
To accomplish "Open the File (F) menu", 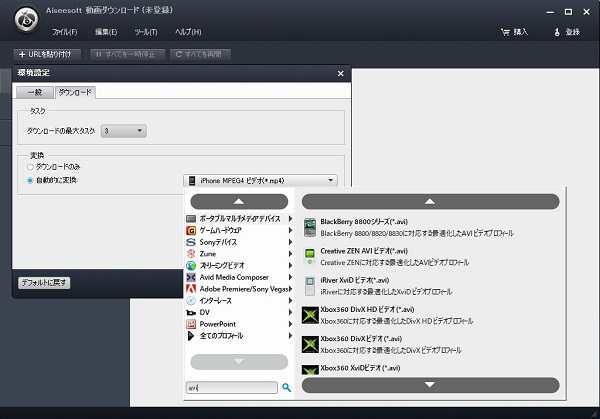I will (64, 32).
